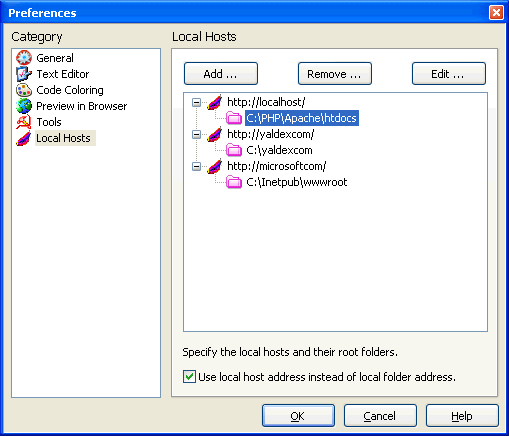Screen dimensions: 509x436
Task: Select C:\PHP\Apache\htdocs folder entry
Action: (x=302, y=118)
